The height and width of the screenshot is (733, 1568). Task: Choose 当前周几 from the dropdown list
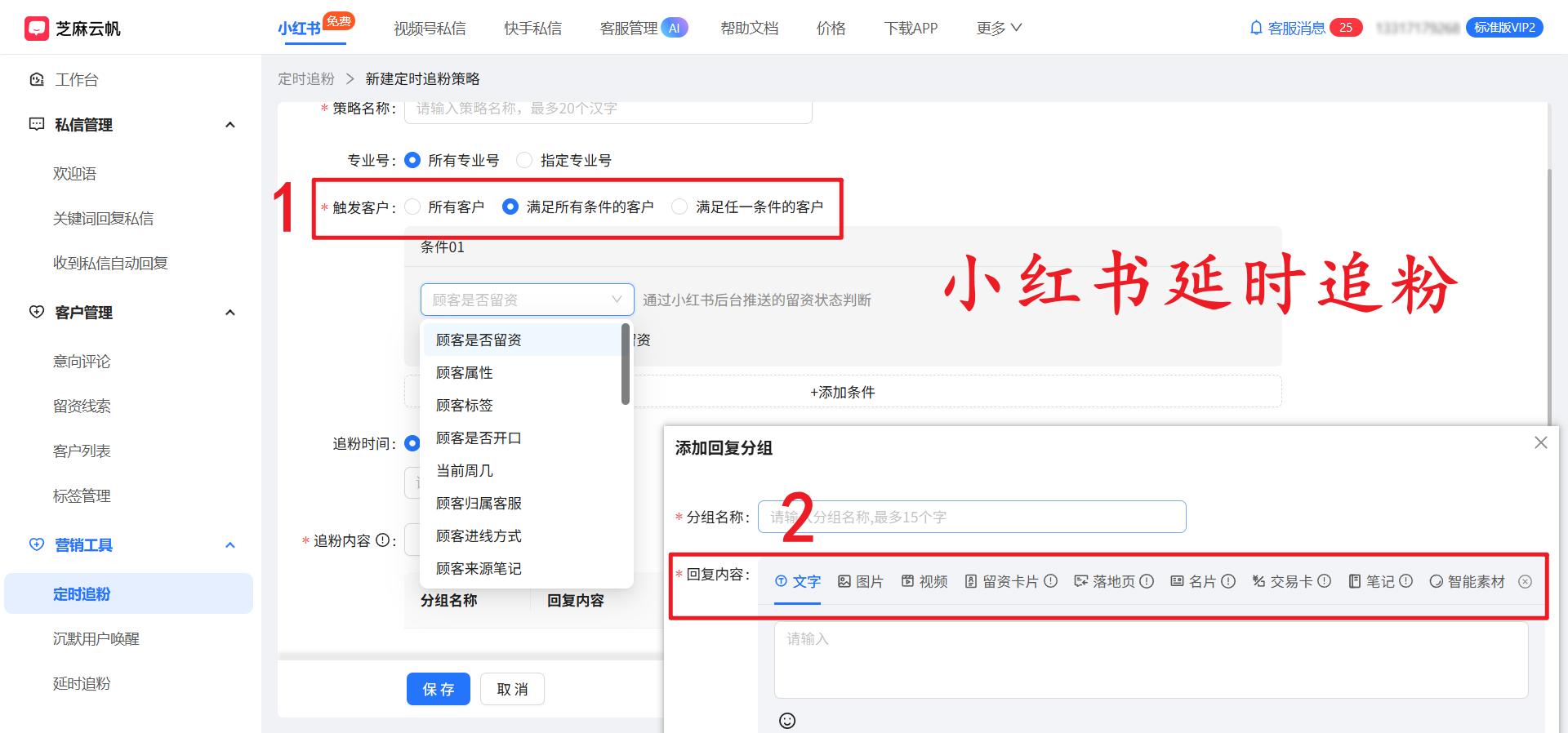click(x=523, y=470)
